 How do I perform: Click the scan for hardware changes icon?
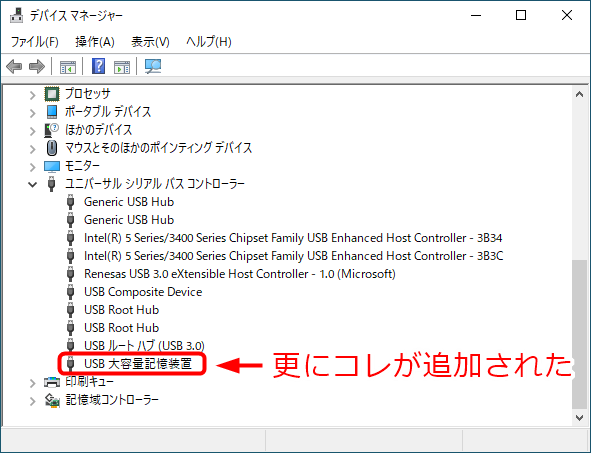point(153,67)
